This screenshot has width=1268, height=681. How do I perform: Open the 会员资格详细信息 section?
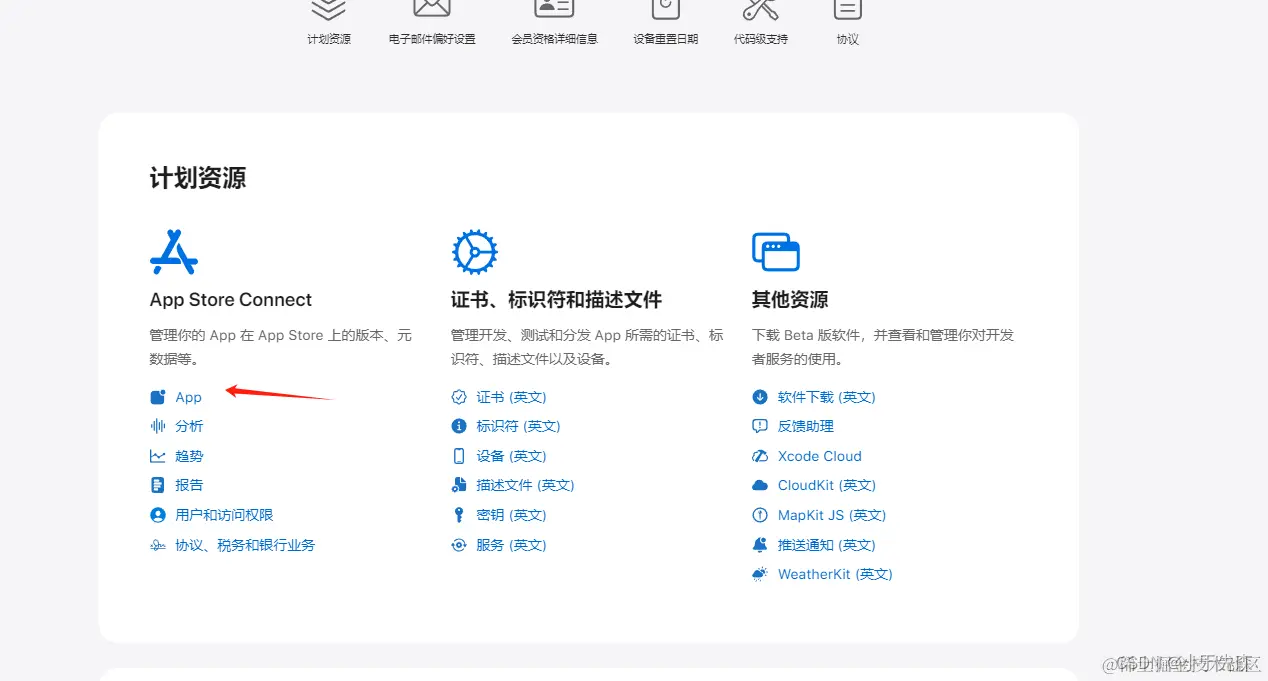[554, 25]
